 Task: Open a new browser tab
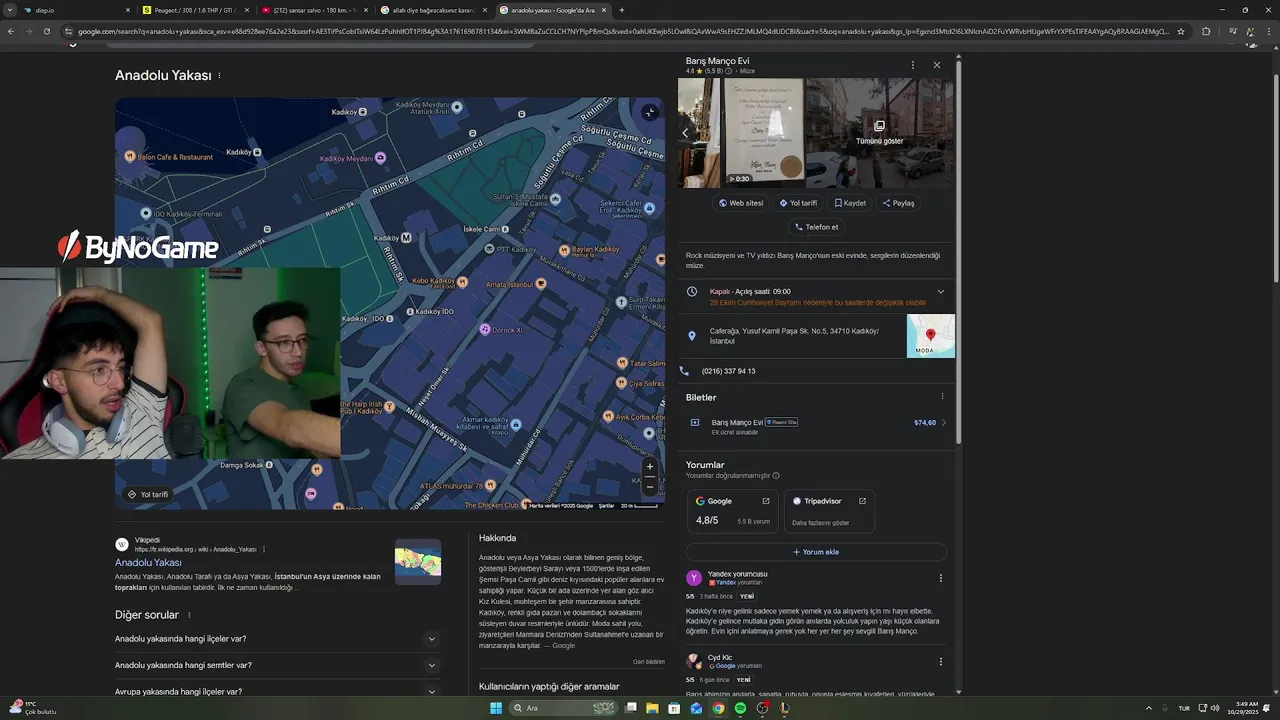[x=622, y=10]
